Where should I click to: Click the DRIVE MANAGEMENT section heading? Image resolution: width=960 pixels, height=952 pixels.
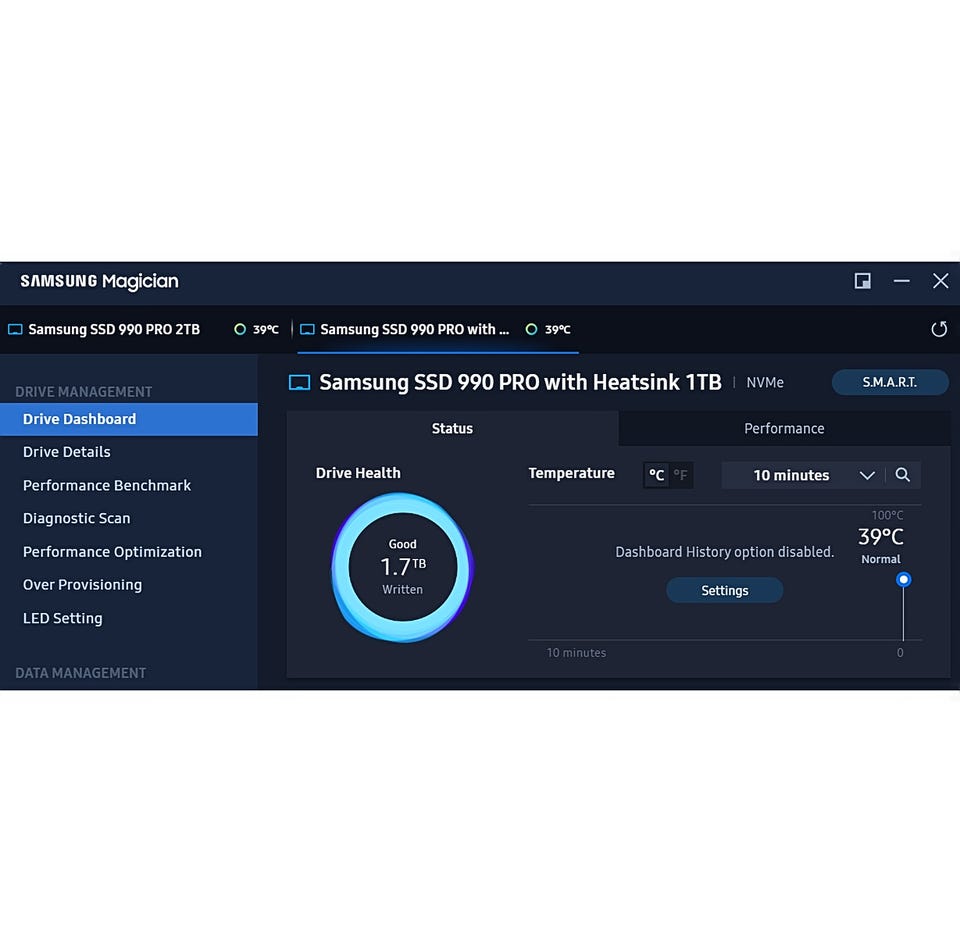[x=84, y=392]
